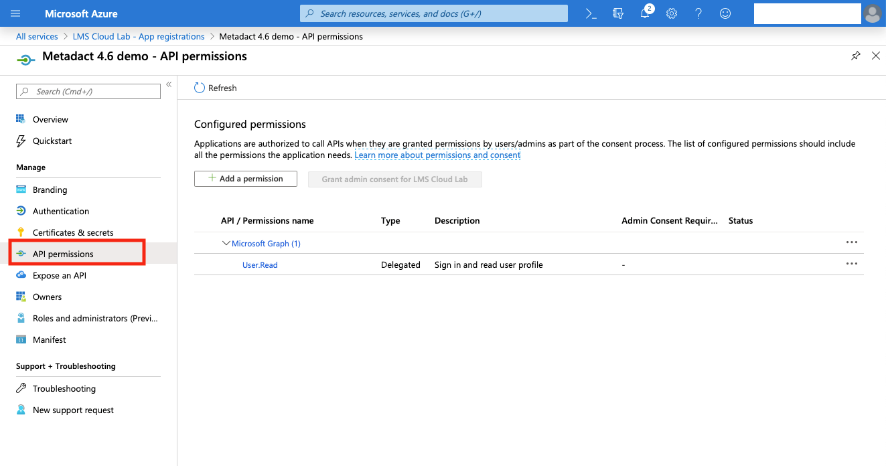886x466 pixels.
Task: Open the Help question mark icon
Action: click(698, 14)
